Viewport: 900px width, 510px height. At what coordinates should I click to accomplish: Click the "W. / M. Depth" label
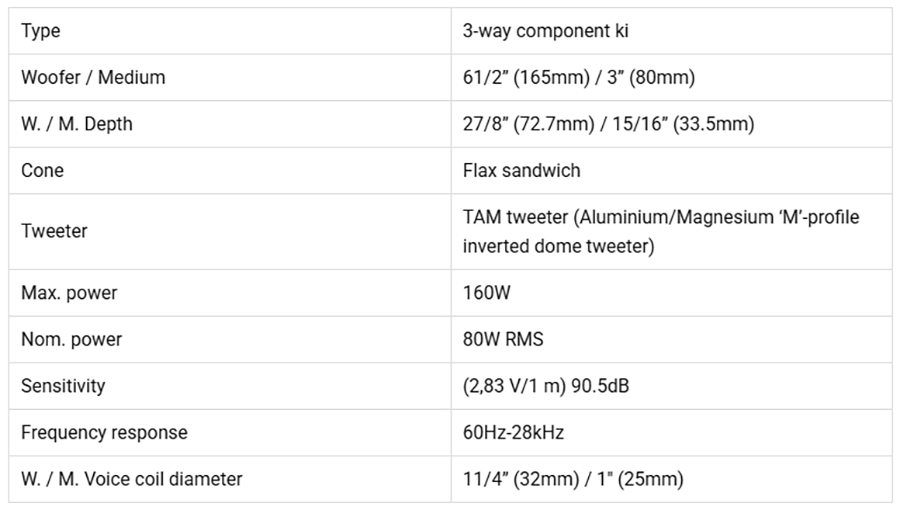coord(76,124)
